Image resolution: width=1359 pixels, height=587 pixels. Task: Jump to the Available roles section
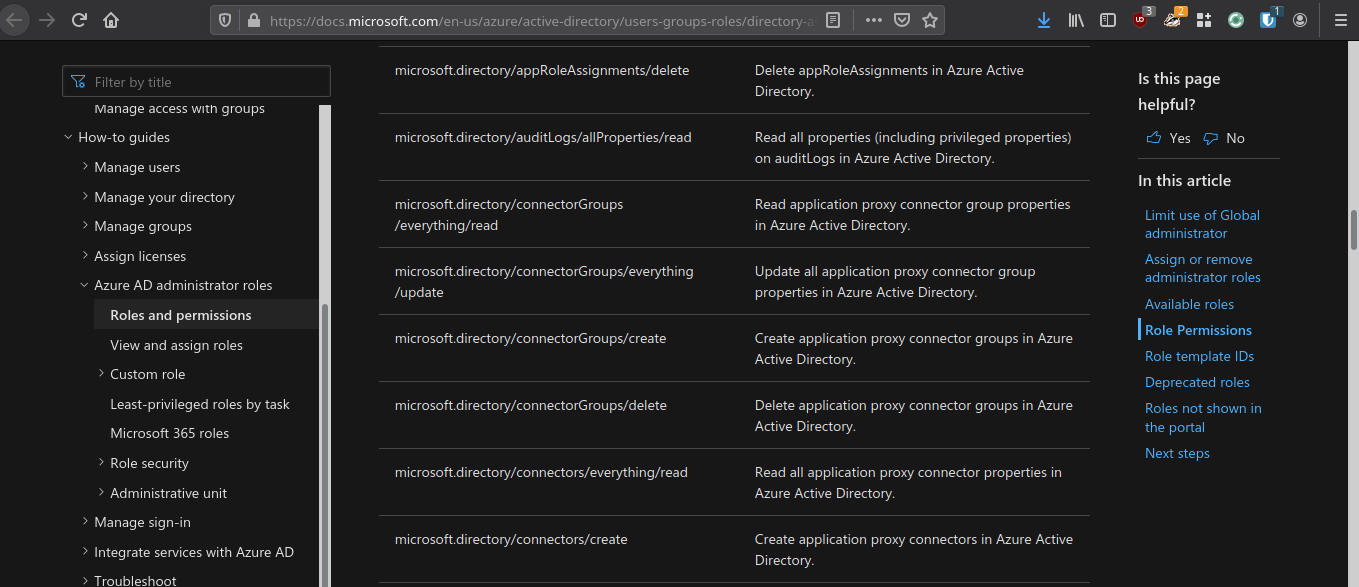click(1189, 304)
